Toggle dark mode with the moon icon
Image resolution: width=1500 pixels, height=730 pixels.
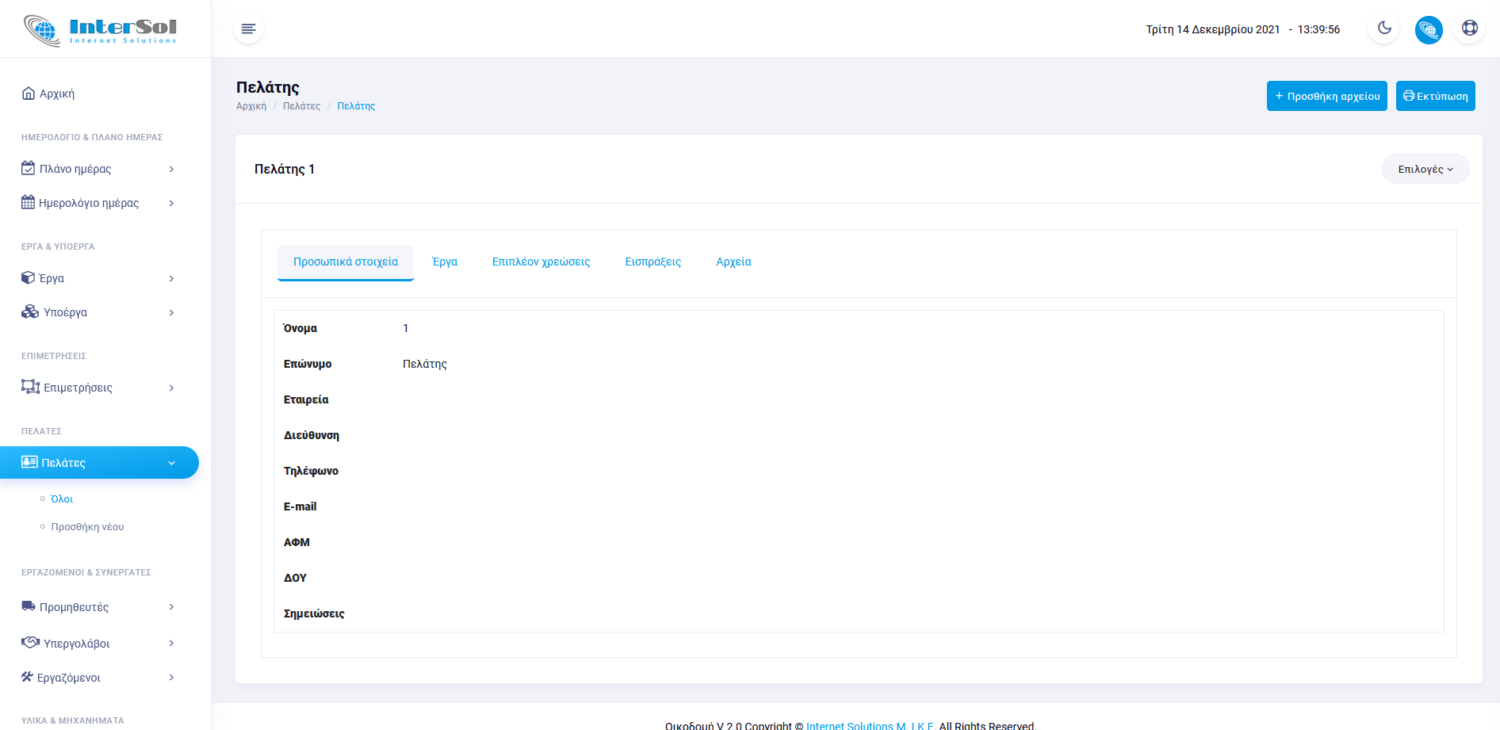point(1384,29)
